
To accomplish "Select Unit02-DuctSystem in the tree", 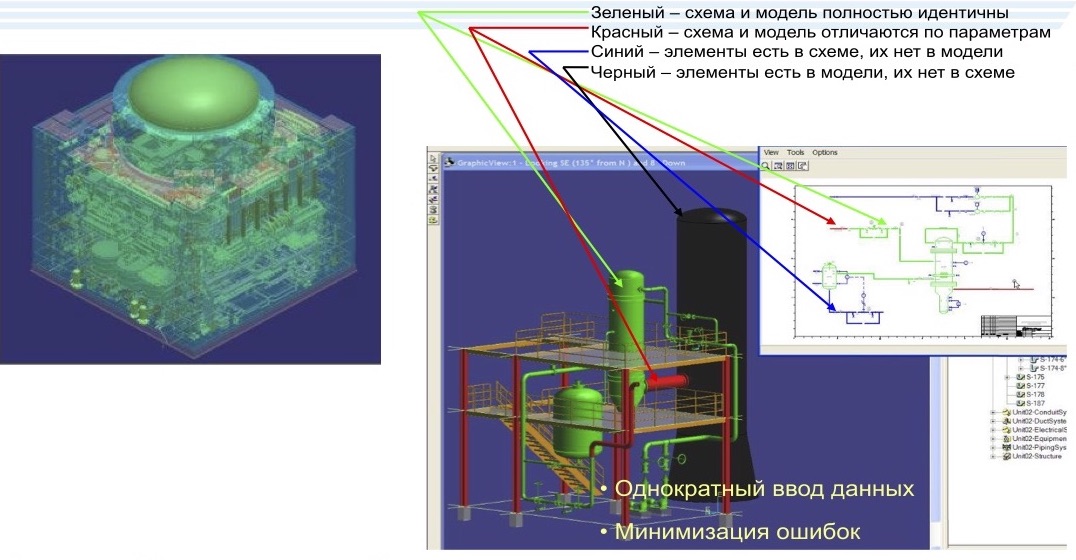I will pos(1040,421).
